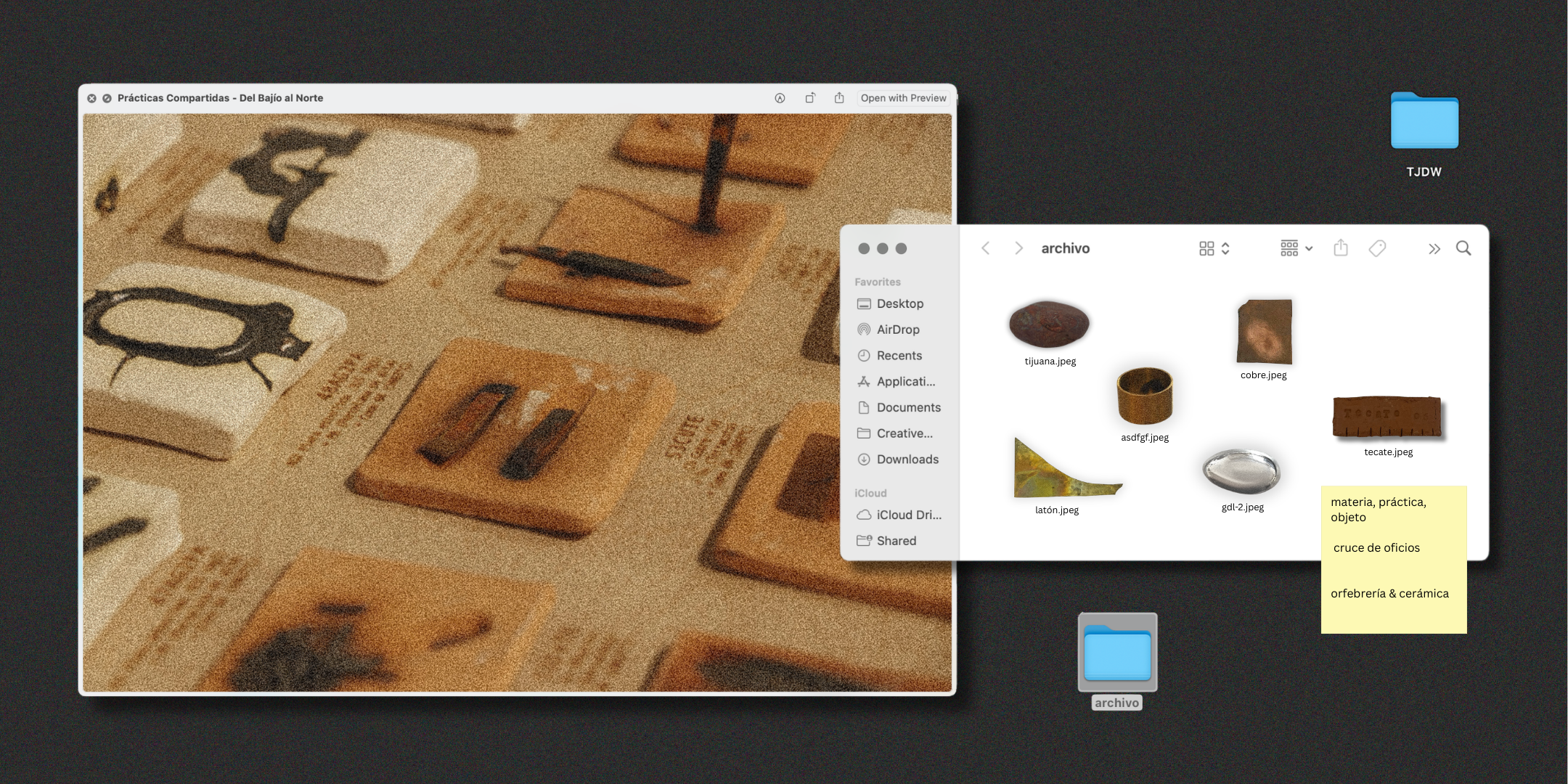The width and height of the screenshot is (1568, 784).
Task: Go back with the Finder back arrow
Action: (x=986, y=248)
